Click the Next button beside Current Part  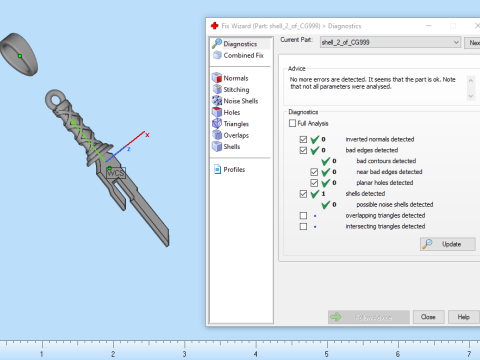pos(472,43)
